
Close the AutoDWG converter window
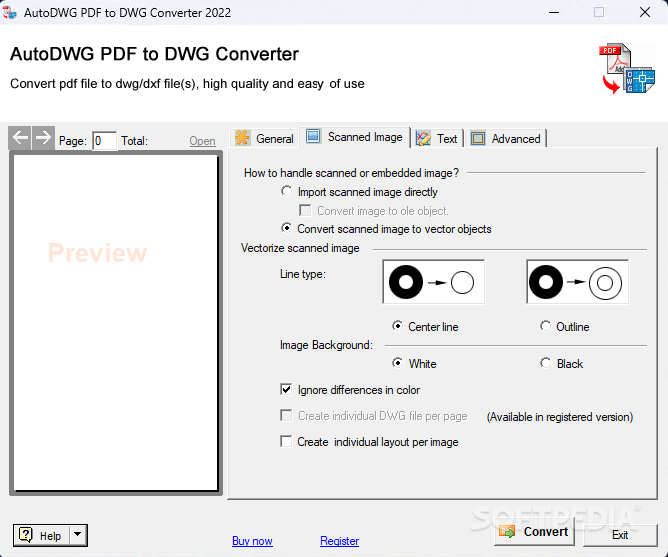pyautogui.click(x=645, y=12)
